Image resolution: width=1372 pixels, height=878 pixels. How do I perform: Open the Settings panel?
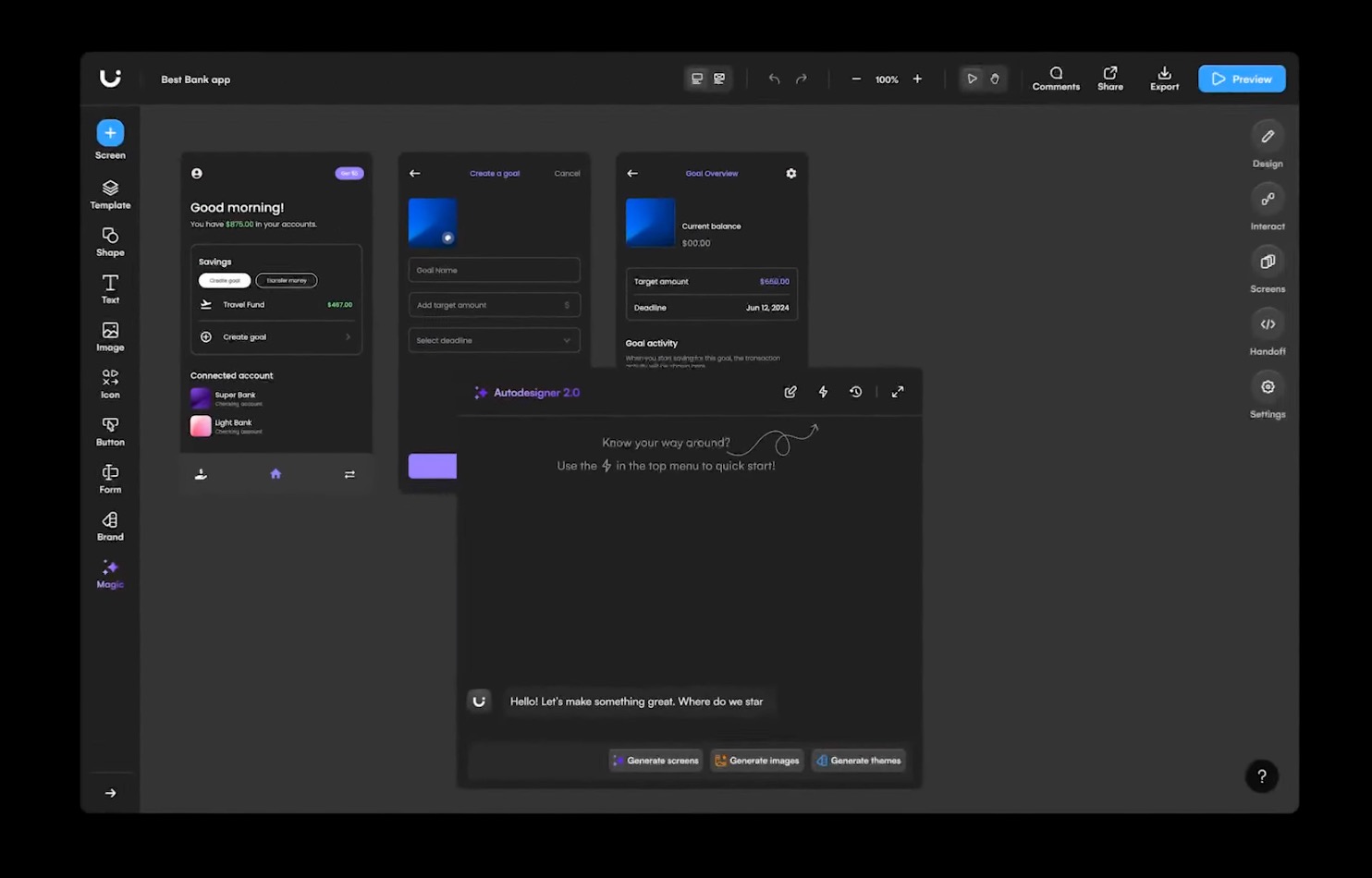[x=1268, y=396]
